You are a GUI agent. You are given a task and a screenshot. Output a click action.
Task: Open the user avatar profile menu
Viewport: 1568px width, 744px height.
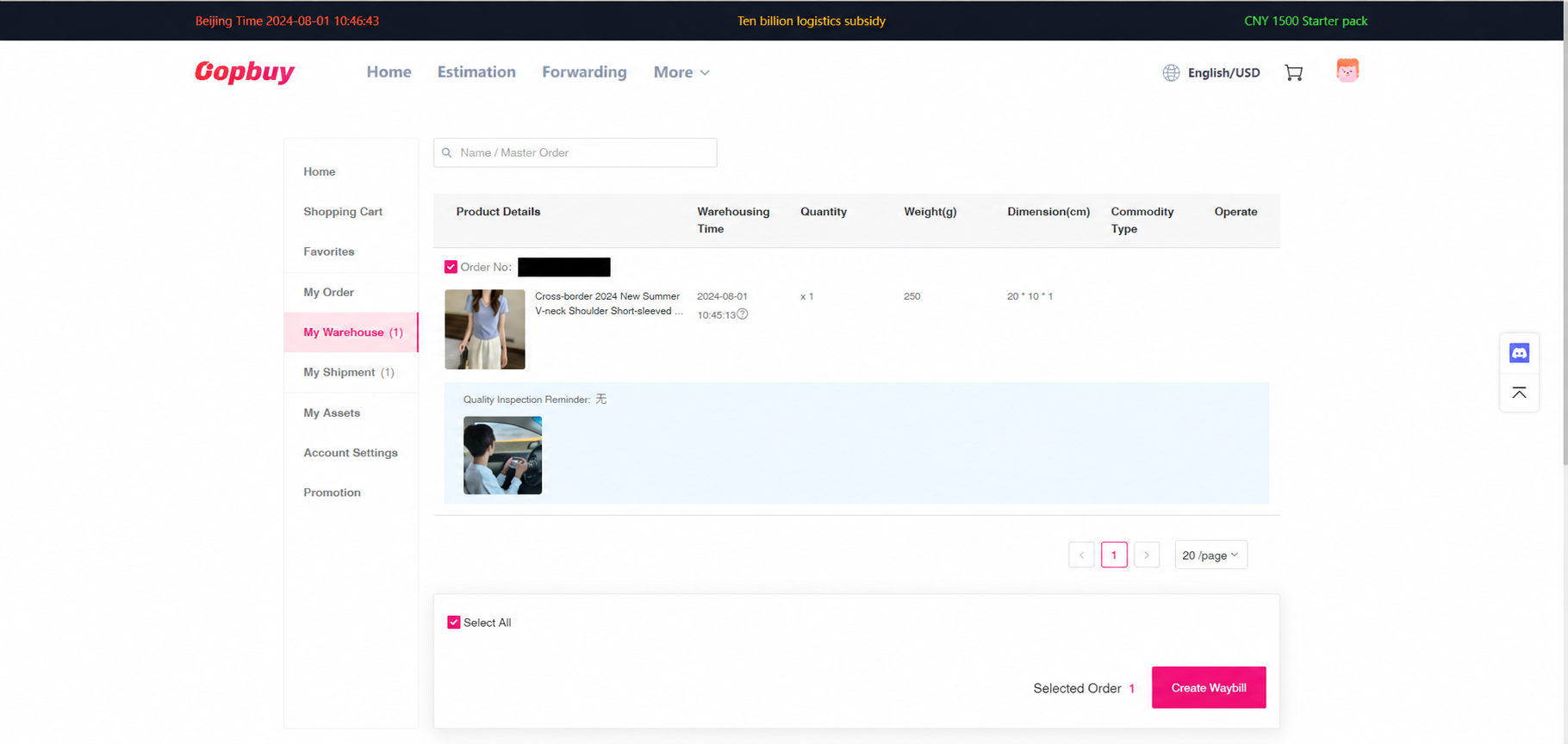[1347, 71]
